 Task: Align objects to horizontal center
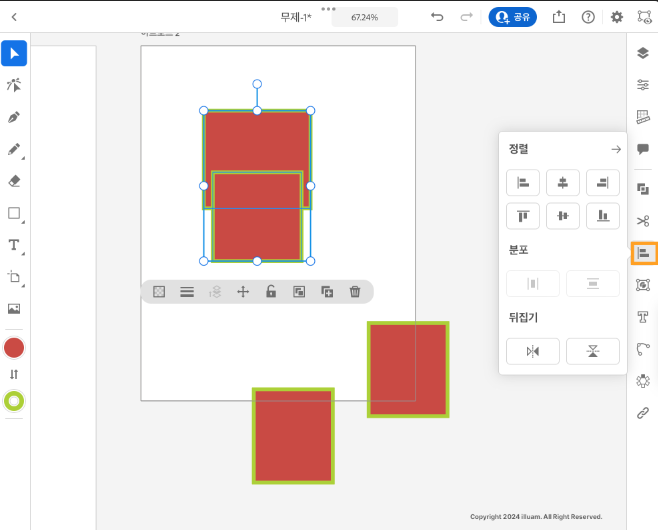[x=562, y=183]
